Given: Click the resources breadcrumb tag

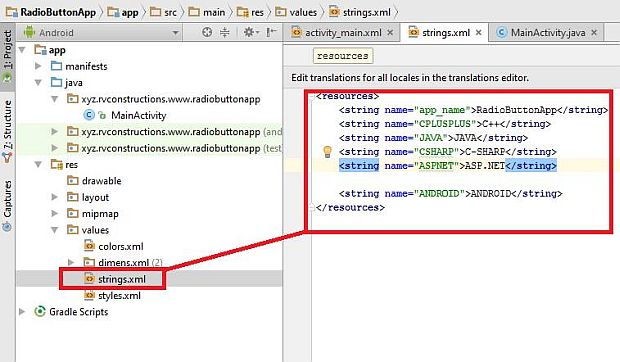Looking at the screenshot, I should [x=342, y=56].
